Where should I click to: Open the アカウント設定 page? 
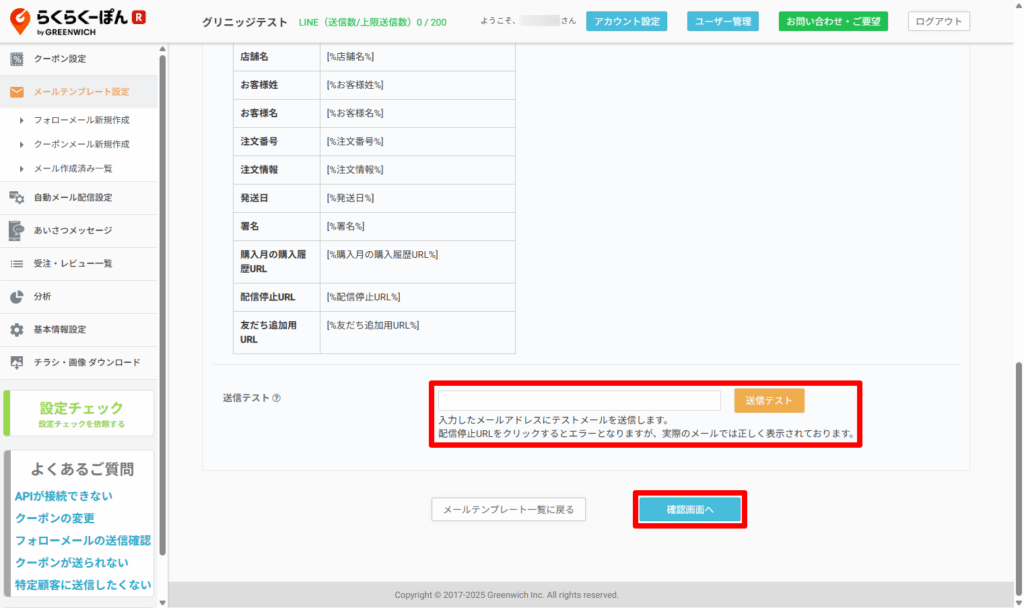click(626, 21)
